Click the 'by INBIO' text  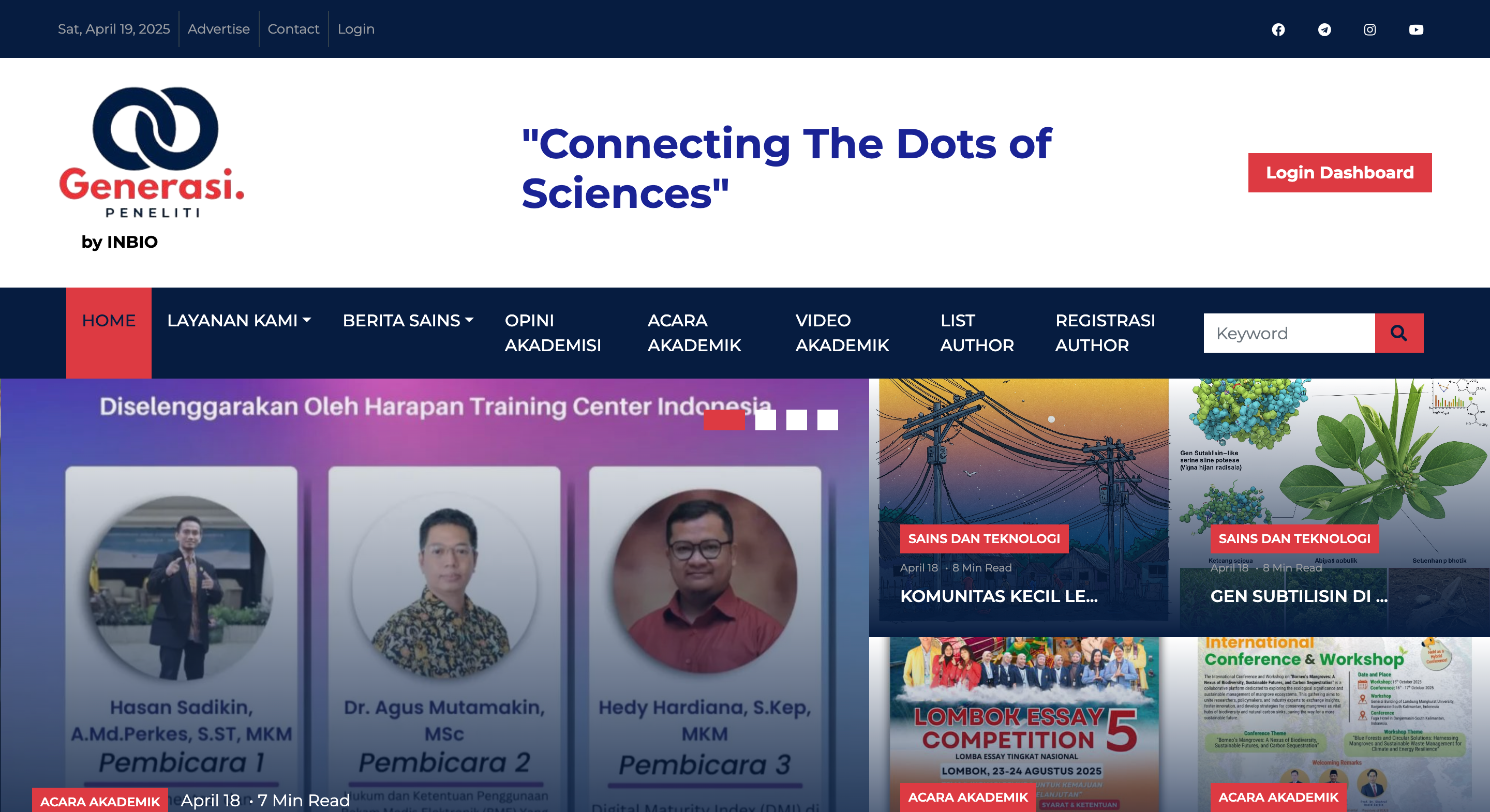pyautogui.click(x=119, y=242)
